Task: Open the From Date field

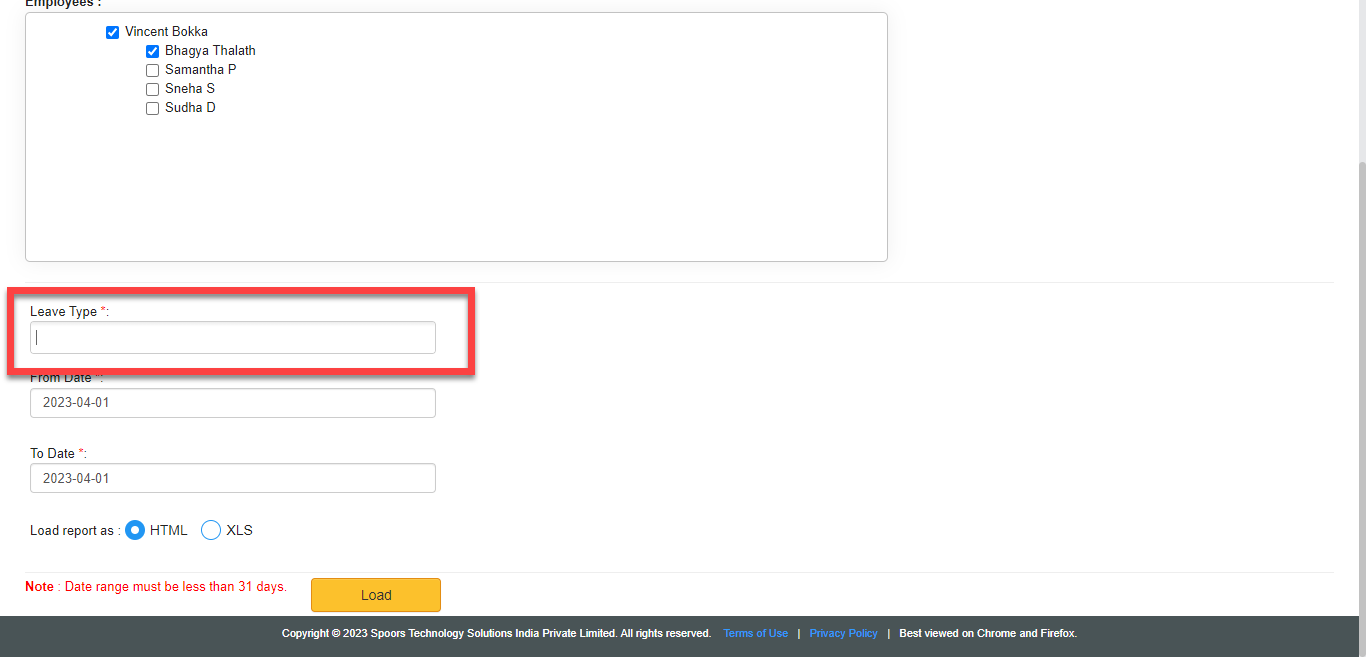Action: (233, 403)
